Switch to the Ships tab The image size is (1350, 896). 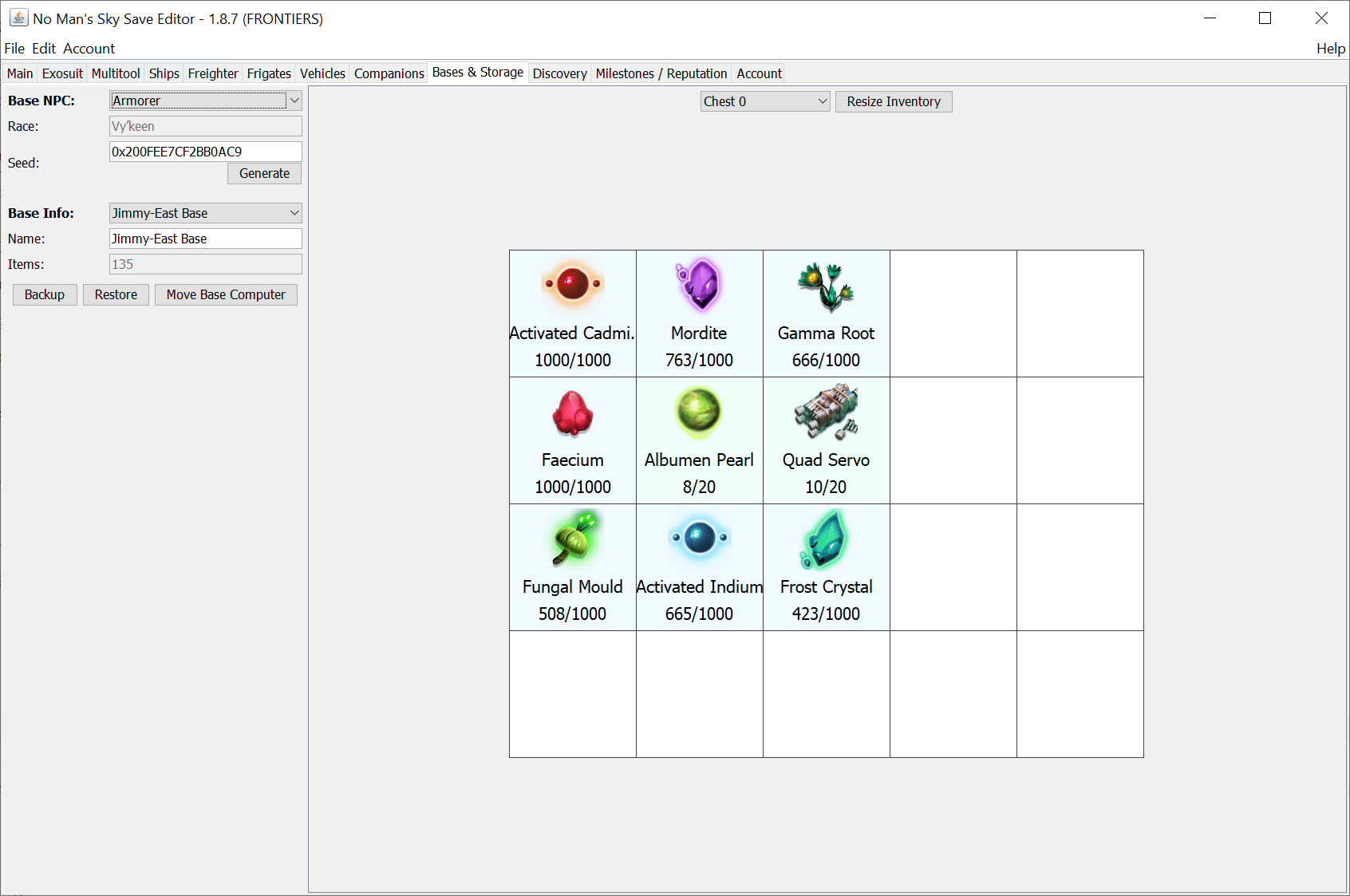[x=164, y=73]
